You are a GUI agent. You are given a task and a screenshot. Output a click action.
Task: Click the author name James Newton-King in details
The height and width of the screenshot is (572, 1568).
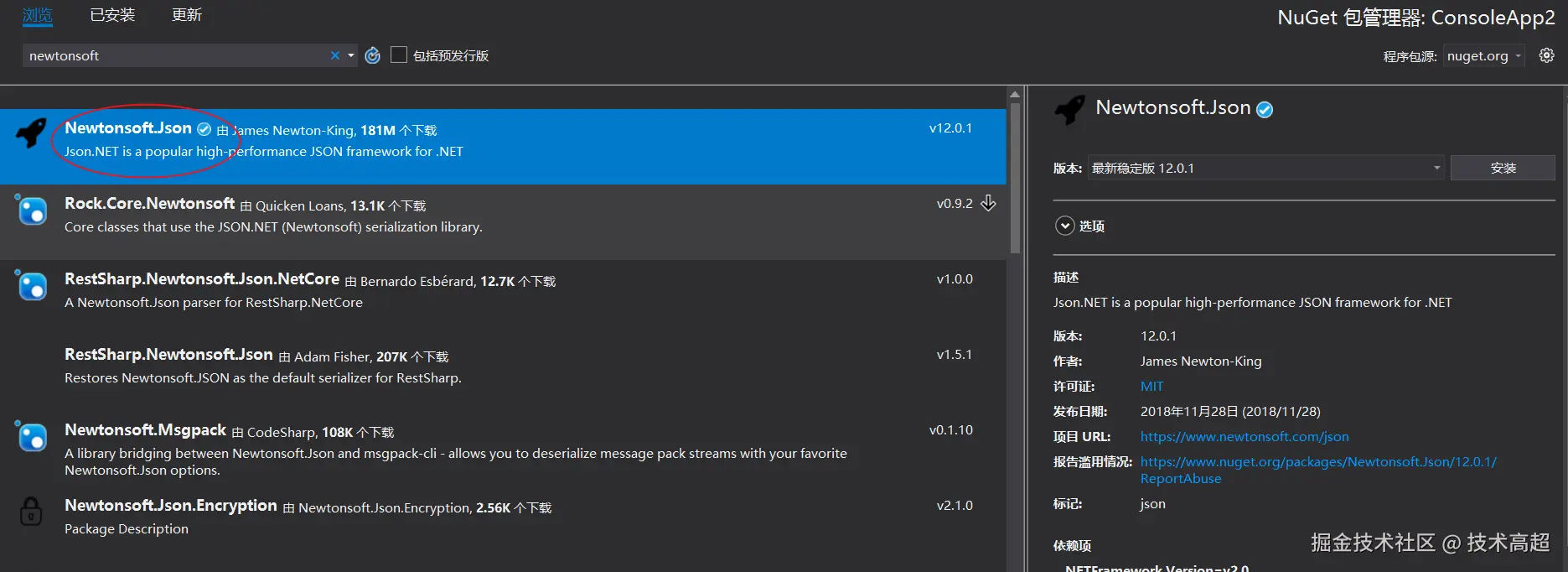coord(1201,361)
